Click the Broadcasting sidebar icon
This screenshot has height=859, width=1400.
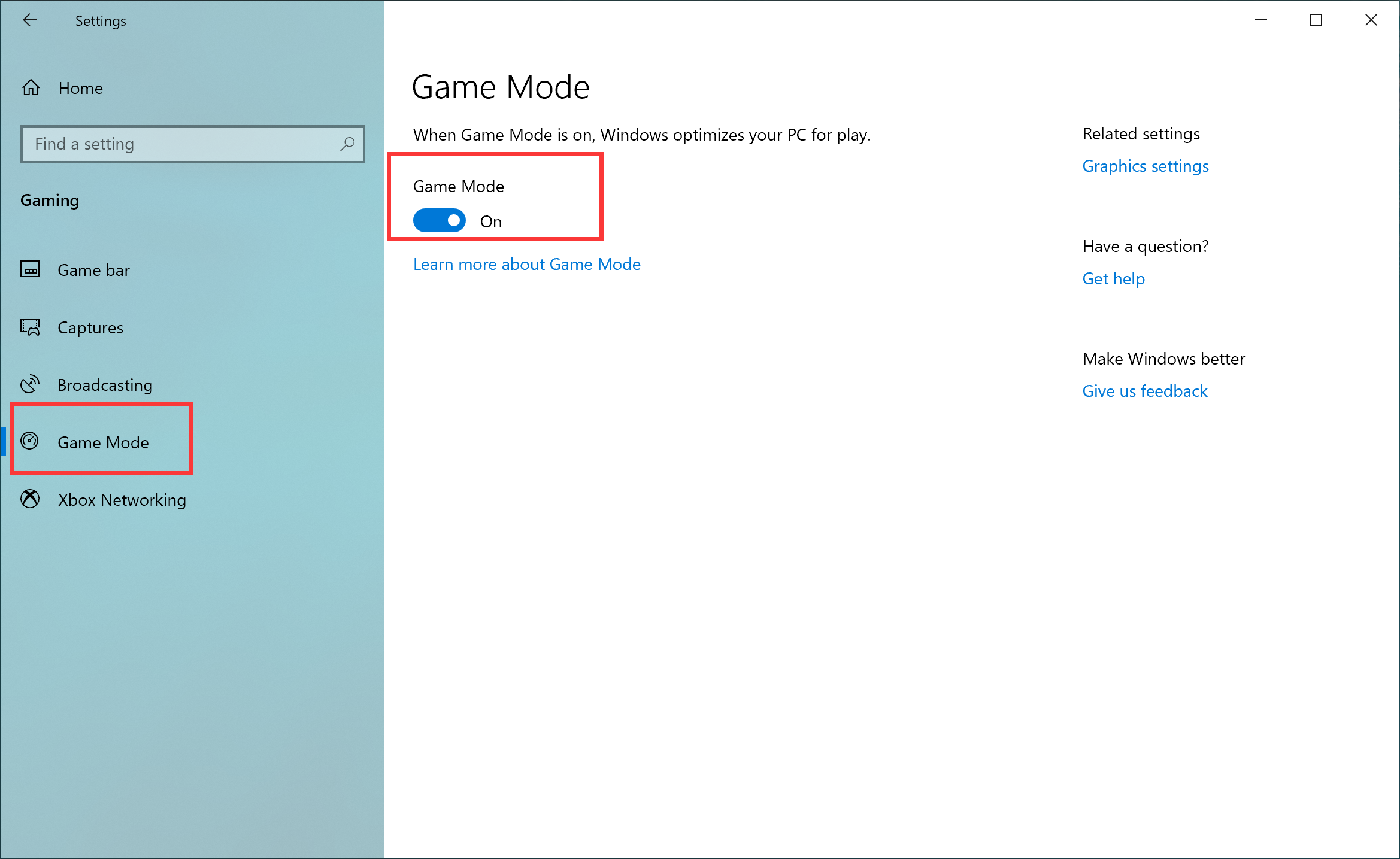31,384
